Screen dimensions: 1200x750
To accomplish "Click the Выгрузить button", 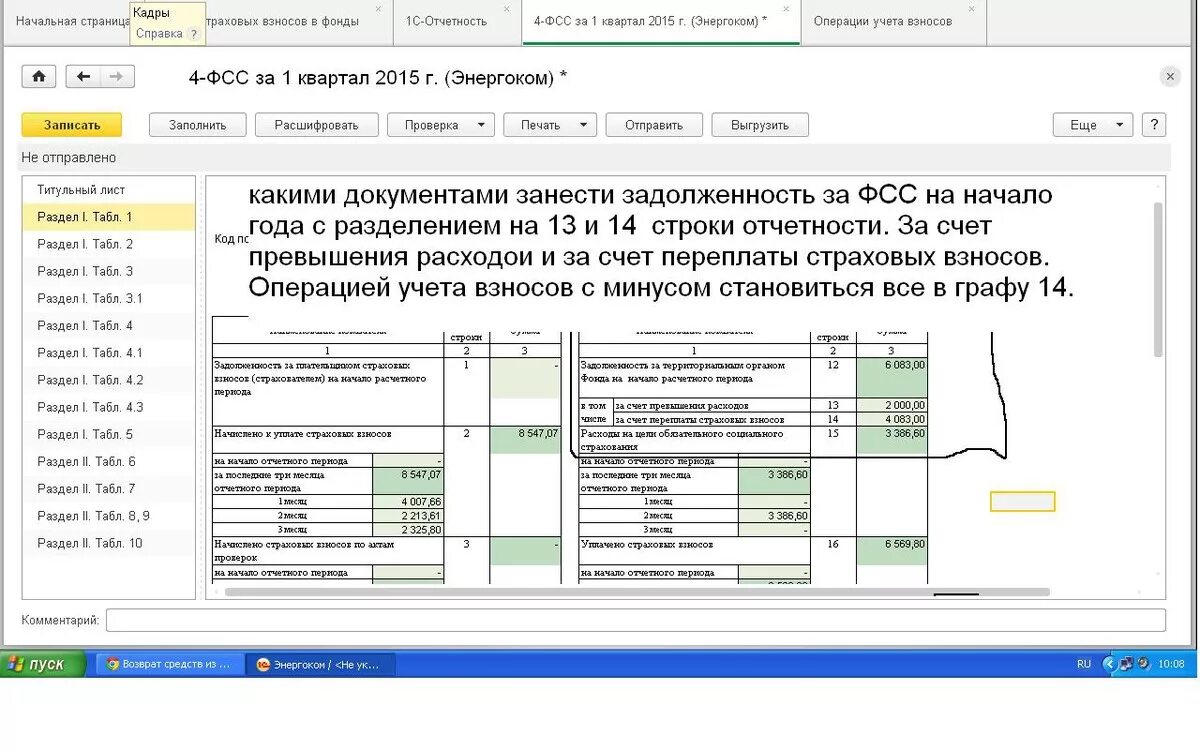I will click(x=760, y=125).
